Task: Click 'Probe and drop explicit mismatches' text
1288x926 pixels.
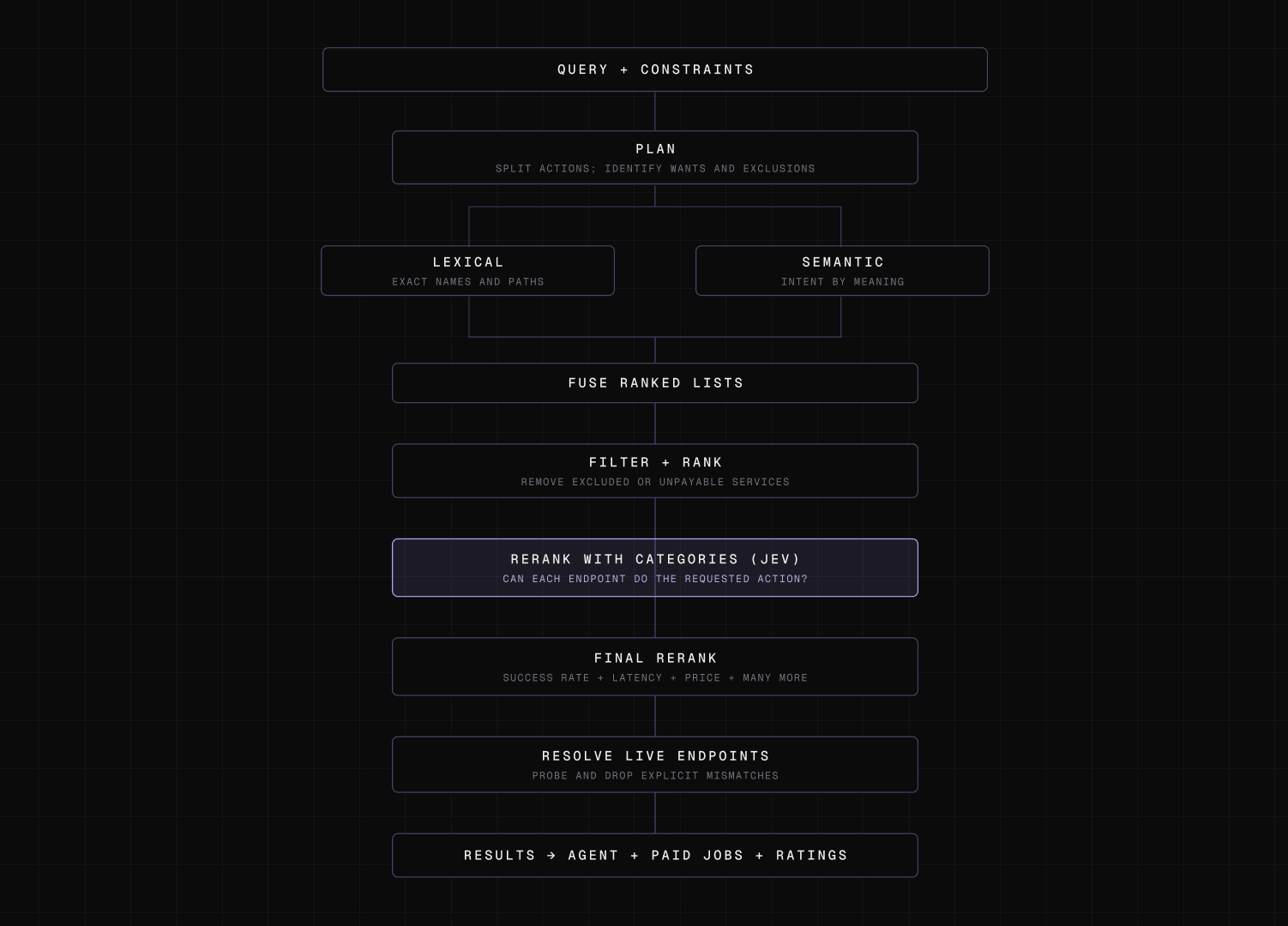Action: 655,776
